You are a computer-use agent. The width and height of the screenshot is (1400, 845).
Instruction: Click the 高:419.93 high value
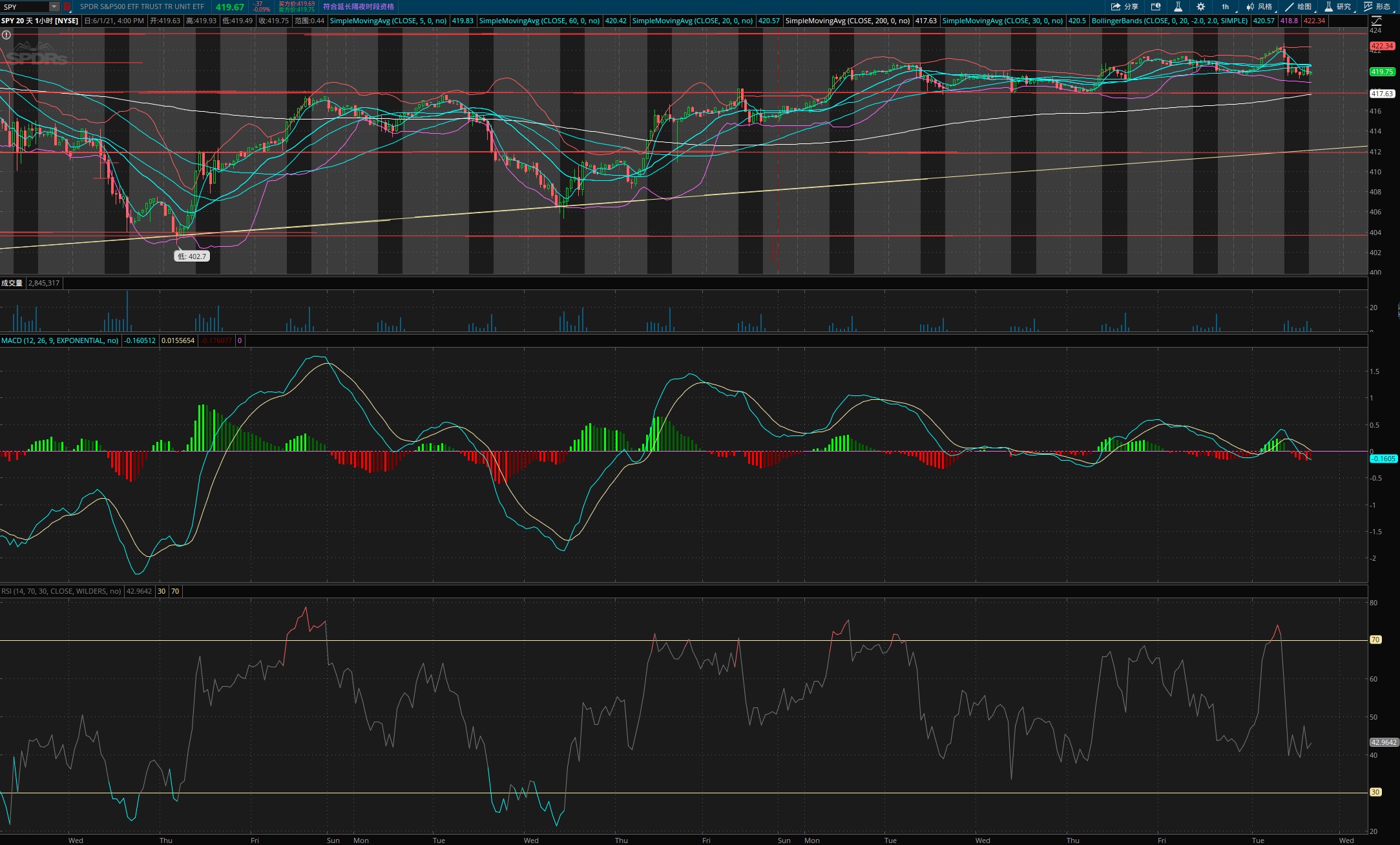click(x=201, y=21)
